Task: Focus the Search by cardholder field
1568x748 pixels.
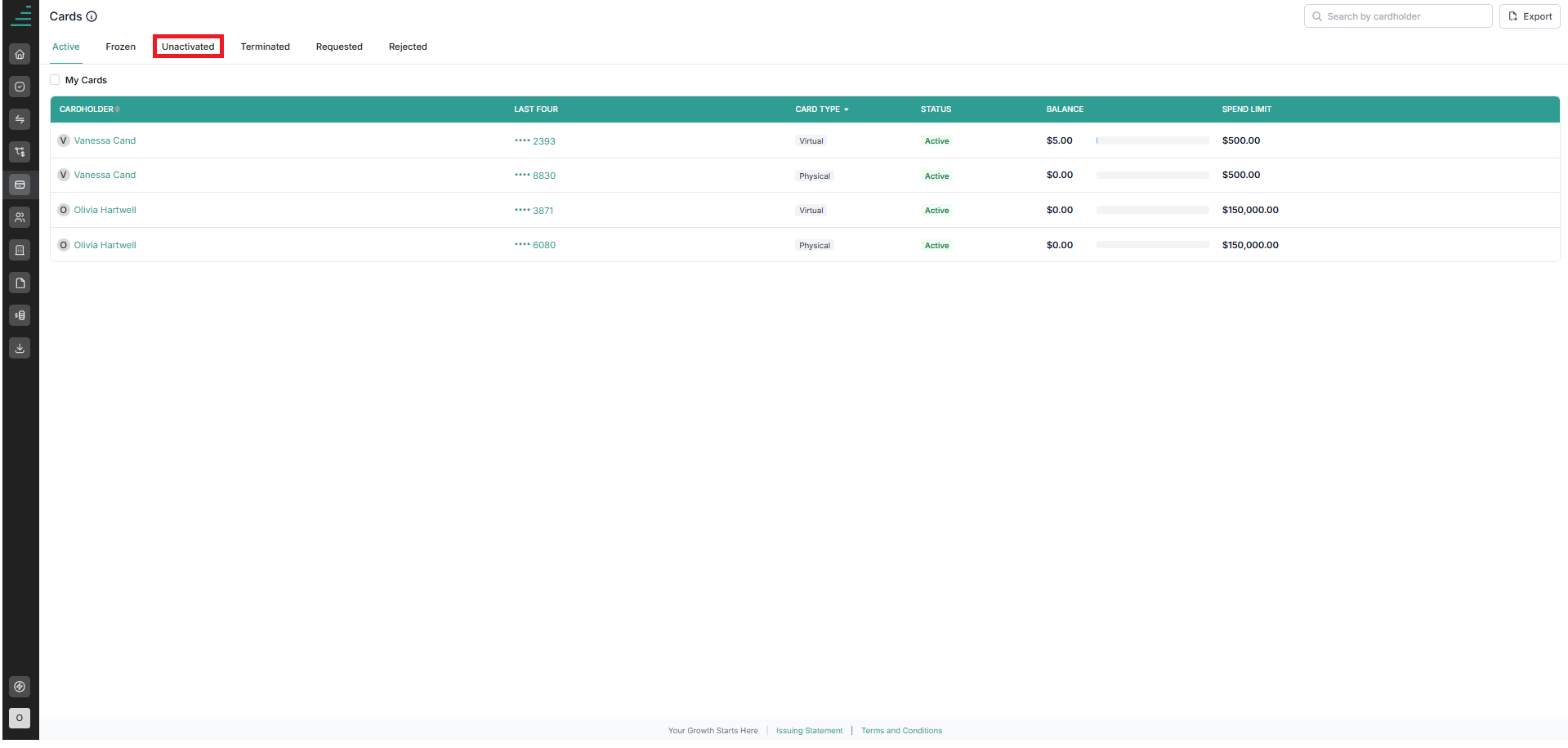Action: click(x=1398, y=16)
